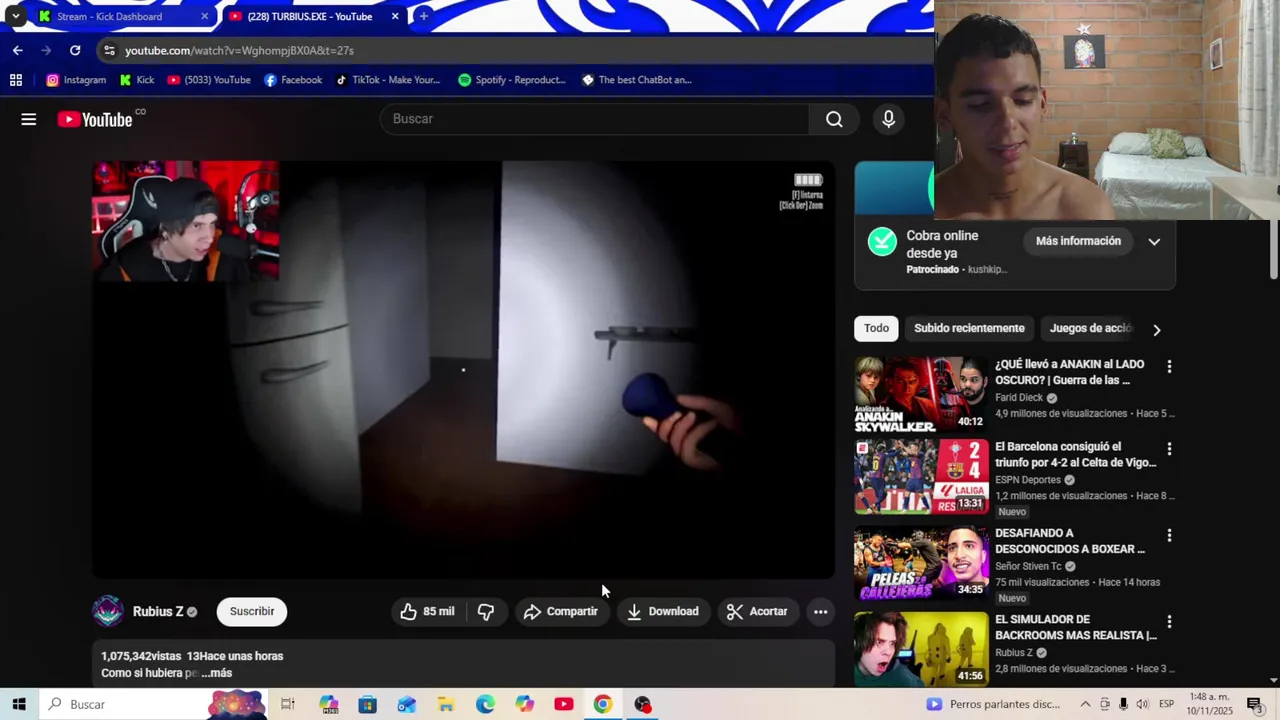This screenshot has width=1280, height=720.
Task: Open the Kick bookmark
Action: (137, 80)
